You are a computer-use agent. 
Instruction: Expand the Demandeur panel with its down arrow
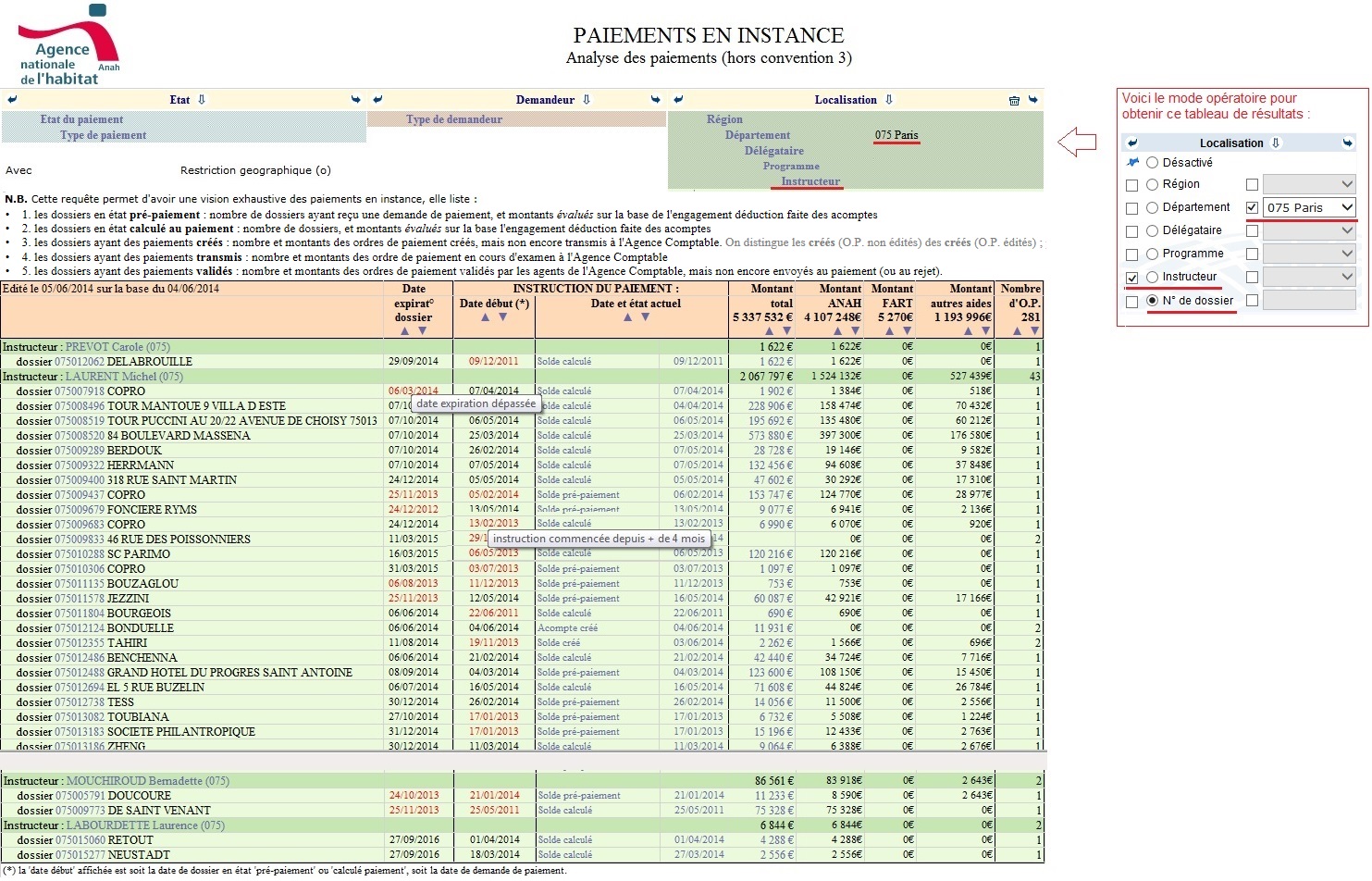pos(586,100)
